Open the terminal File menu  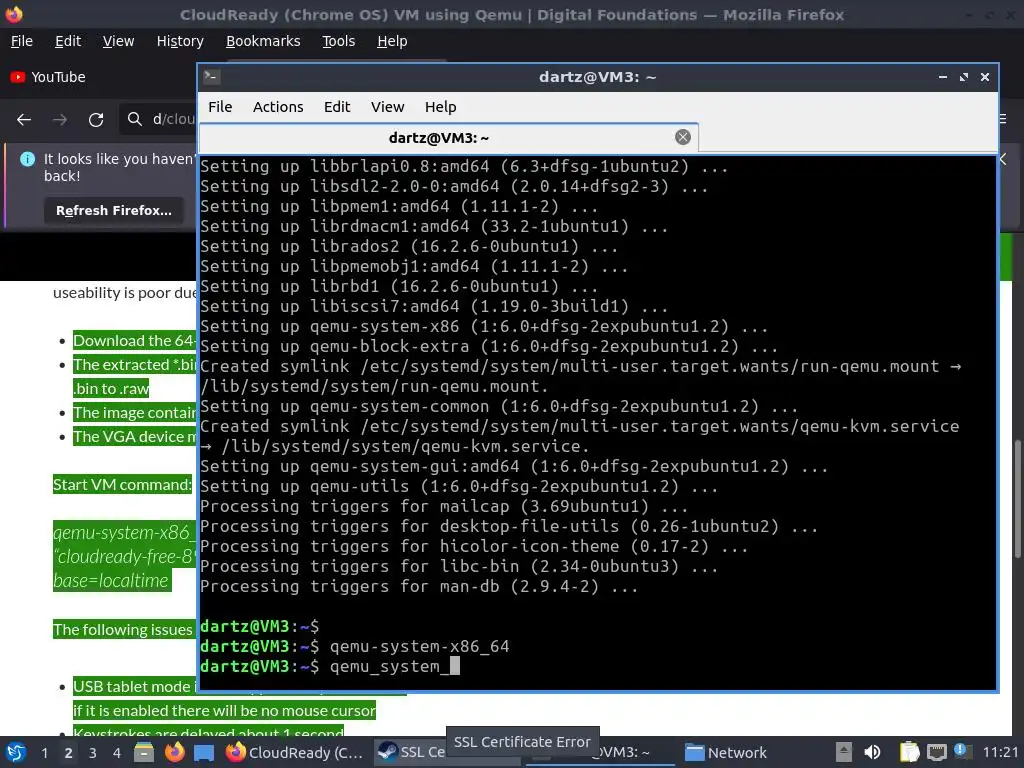coord(220,106)
